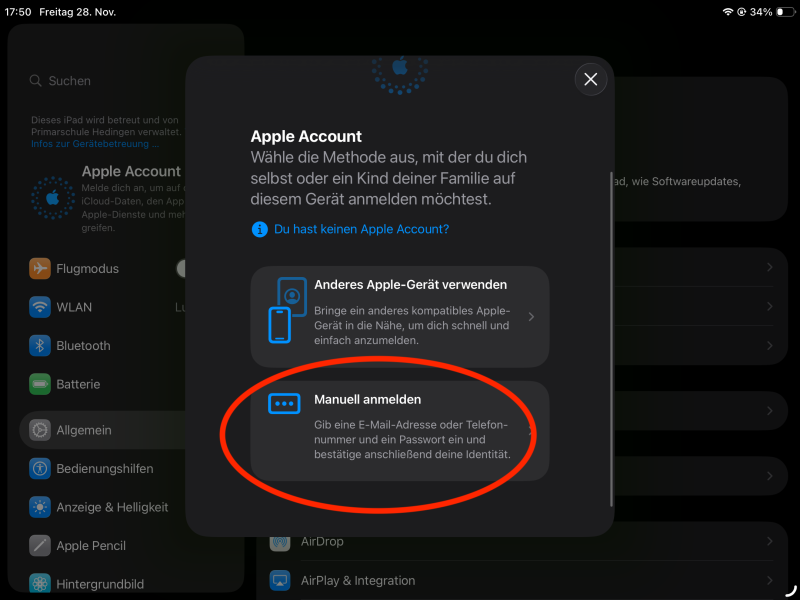Toggle the Flugmodus switch

tap(182, 268)
